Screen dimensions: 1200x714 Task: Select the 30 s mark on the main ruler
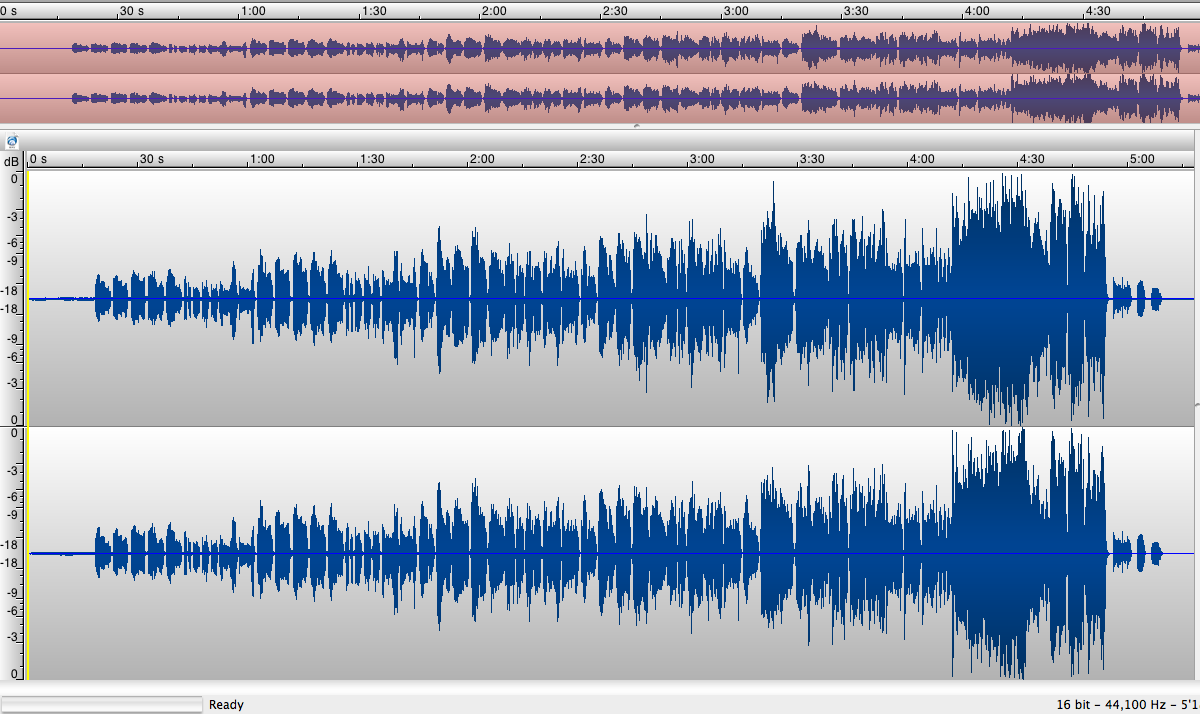(x=151, y=159)
